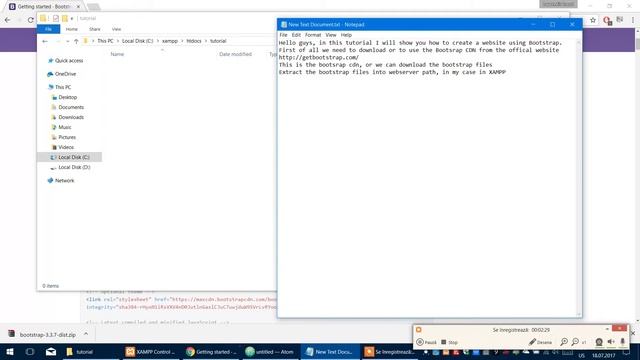Toggle the webcam in the recorder toolbar
The height and width of the screenshot is (360, 640).
tap(599, 342)
